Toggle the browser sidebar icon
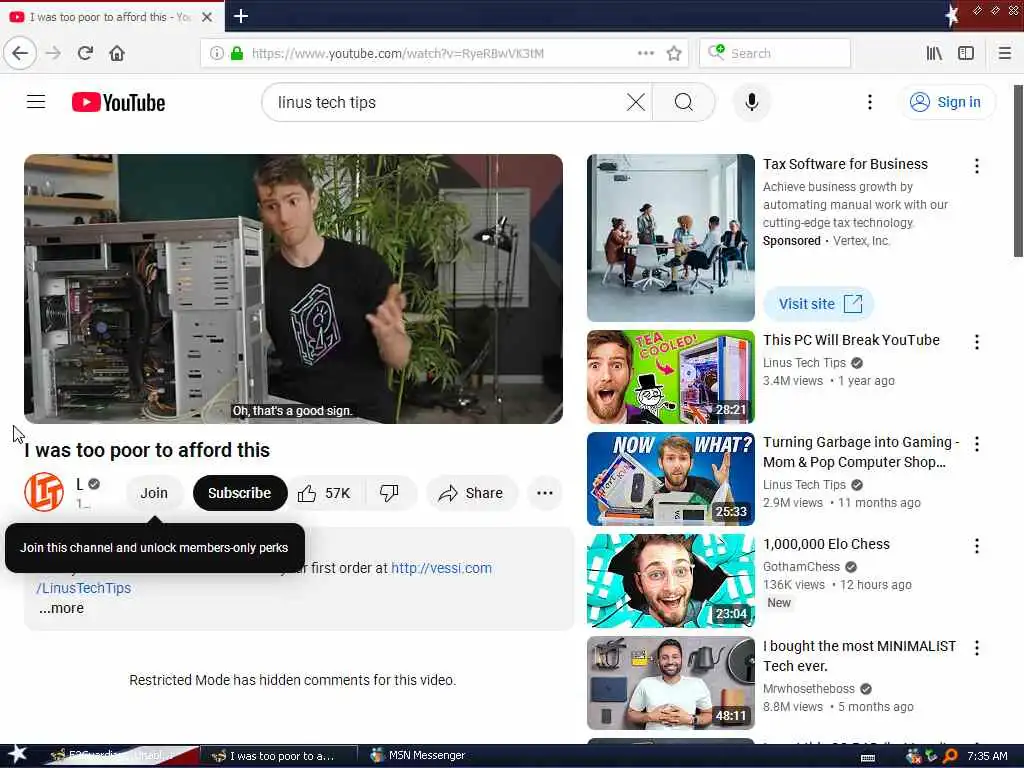The height and width of the screenshot is (768, 1024). (x=966, y=53)
